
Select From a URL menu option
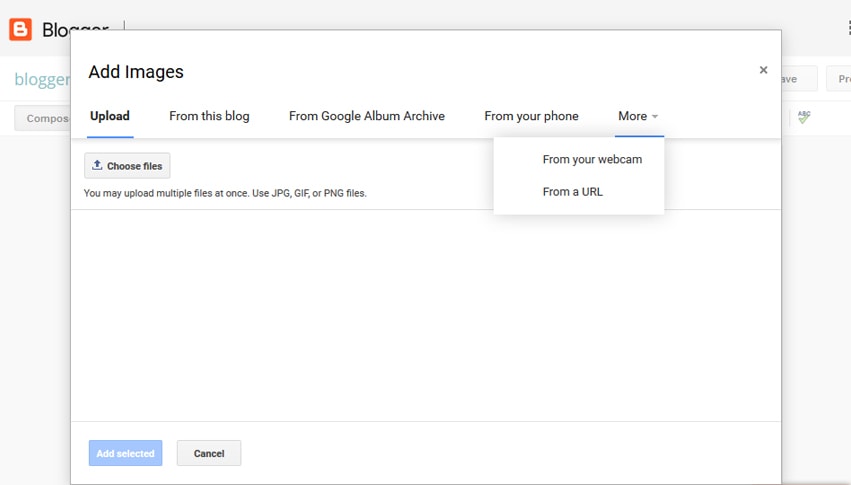click(573, 192)
